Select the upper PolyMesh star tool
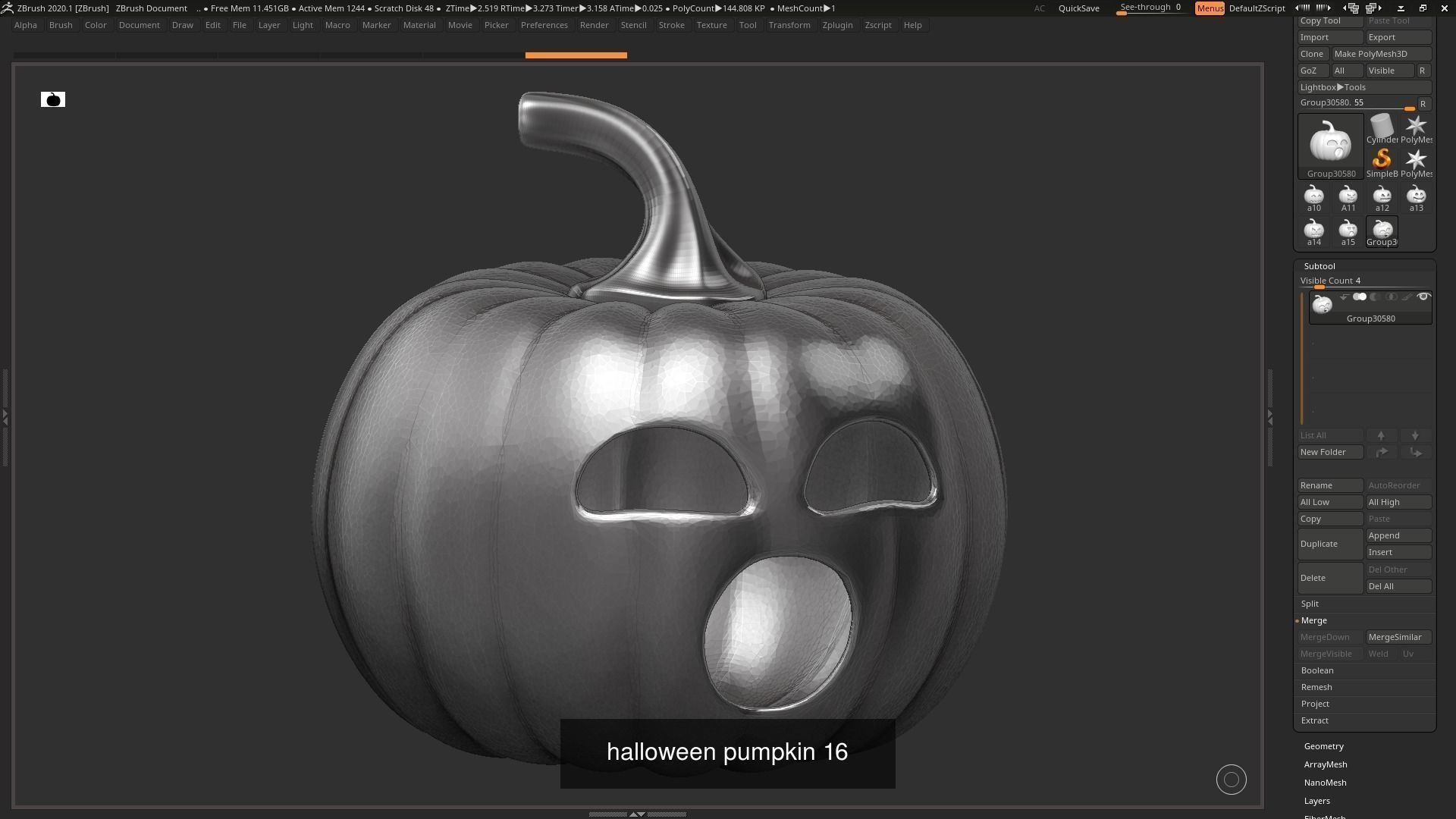This screenshot has width=1456, height=819. click(x=1416, y=129)
